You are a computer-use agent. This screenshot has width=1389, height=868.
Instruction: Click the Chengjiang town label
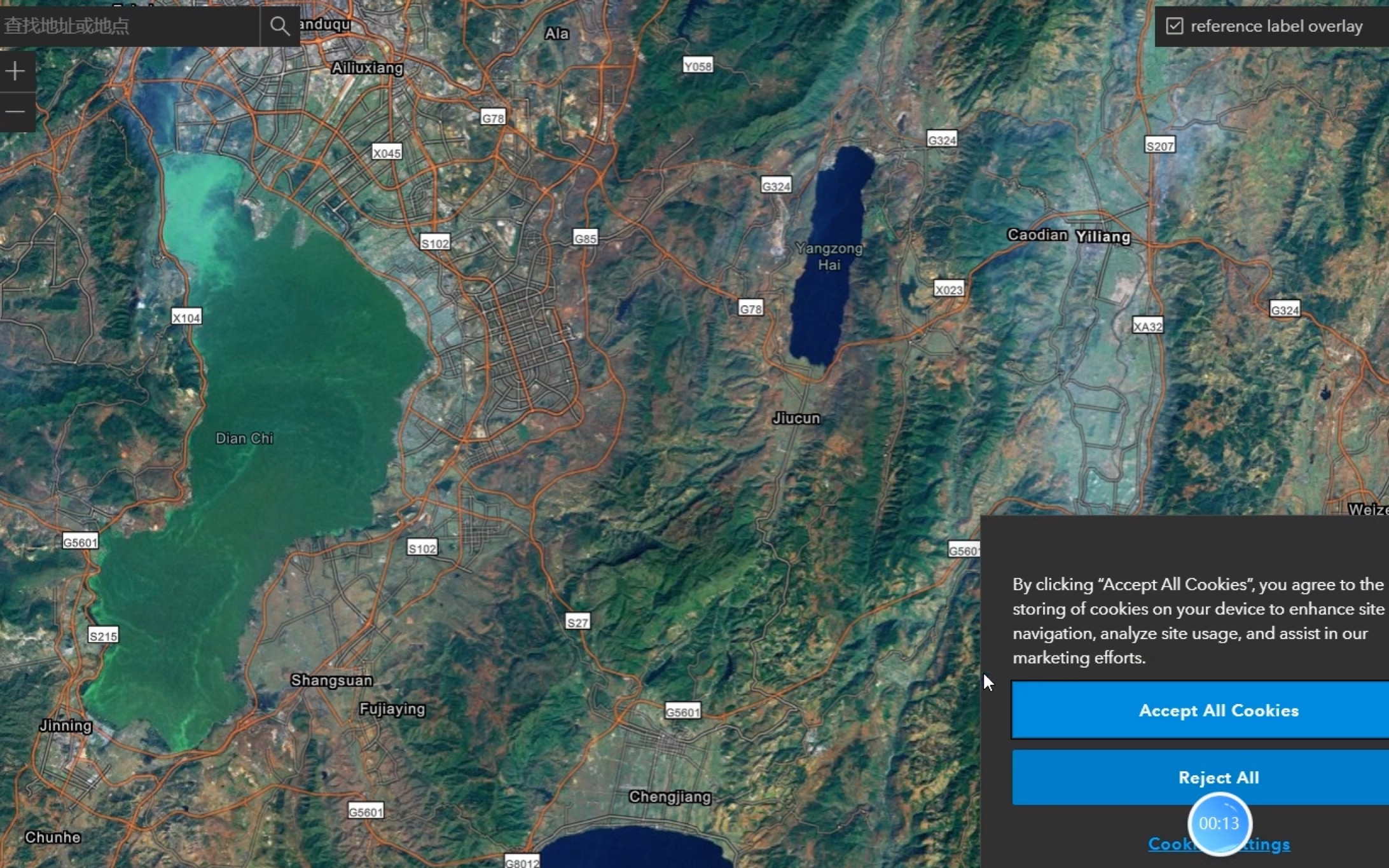[x=670, y=797]
